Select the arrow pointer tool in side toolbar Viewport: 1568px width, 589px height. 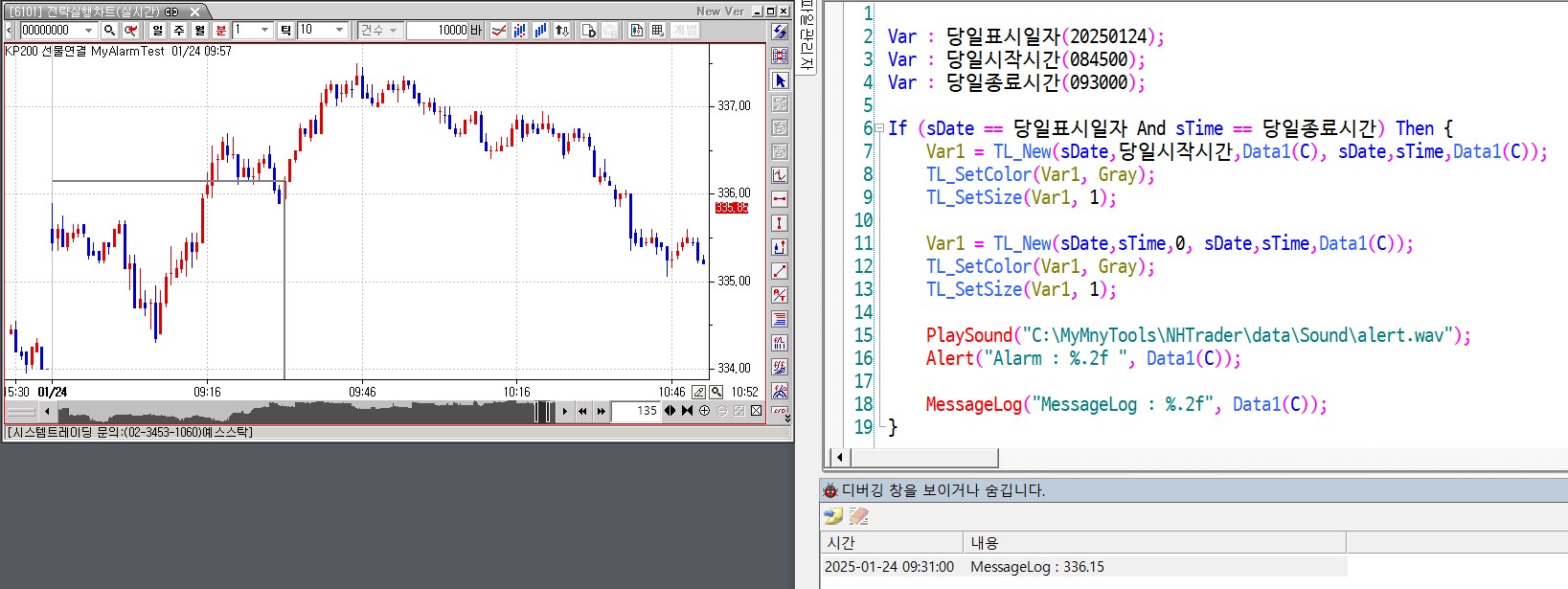pyautogui.click(x=780, y=80)
